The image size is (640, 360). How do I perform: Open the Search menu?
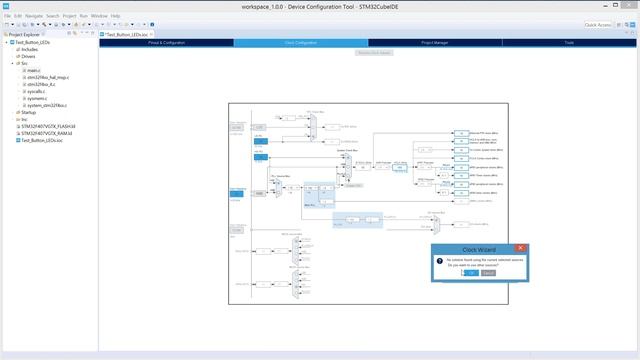53,16
